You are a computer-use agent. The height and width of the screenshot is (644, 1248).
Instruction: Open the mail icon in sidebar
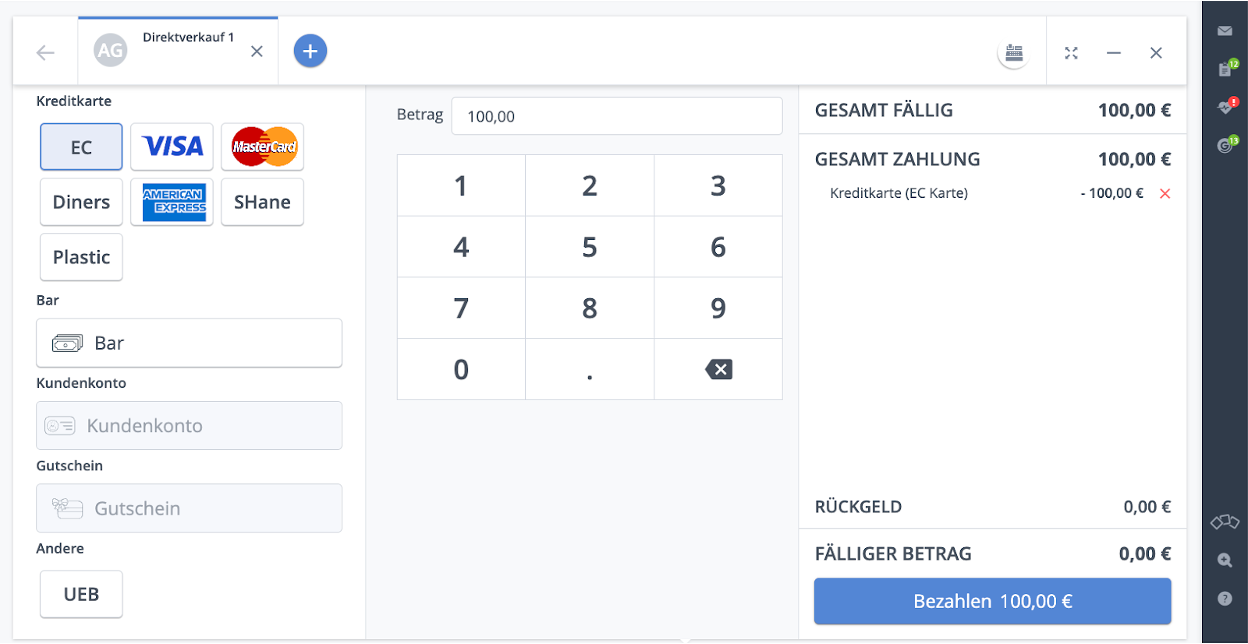tap(1224, 31)
